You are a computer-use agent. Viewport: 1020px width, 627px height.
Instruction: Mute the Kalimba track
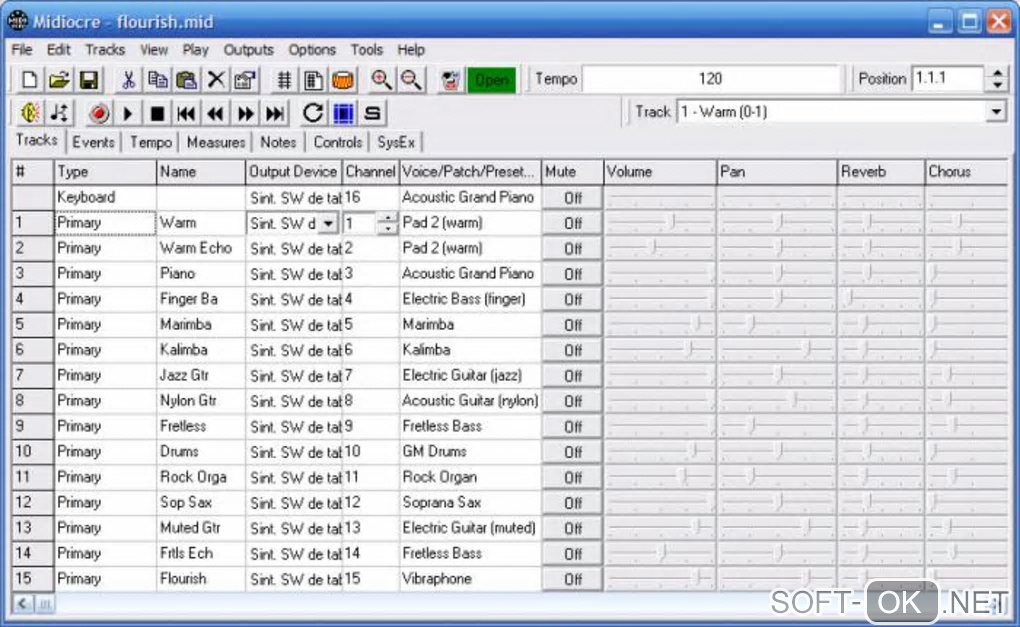coord(572,350)
